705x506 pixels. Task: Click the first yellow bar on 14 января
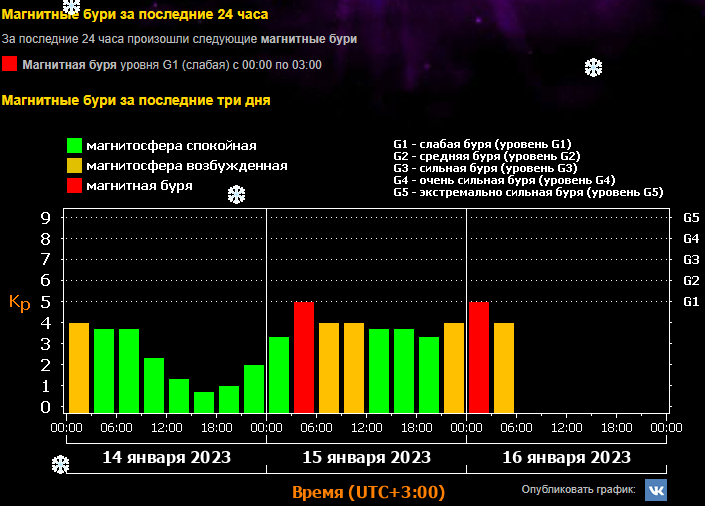click(79, 368)
